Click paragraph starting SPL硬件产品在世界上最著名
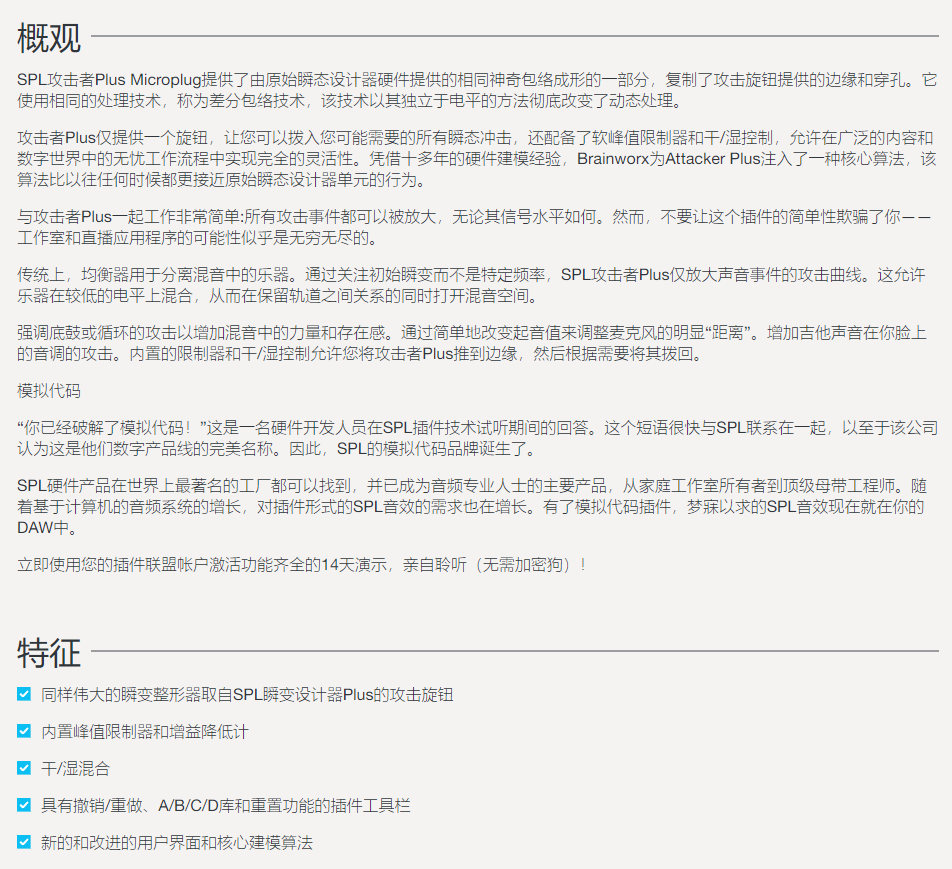This screenshot has height=869, width=952. pyautogui.click(x=472, y=506)
